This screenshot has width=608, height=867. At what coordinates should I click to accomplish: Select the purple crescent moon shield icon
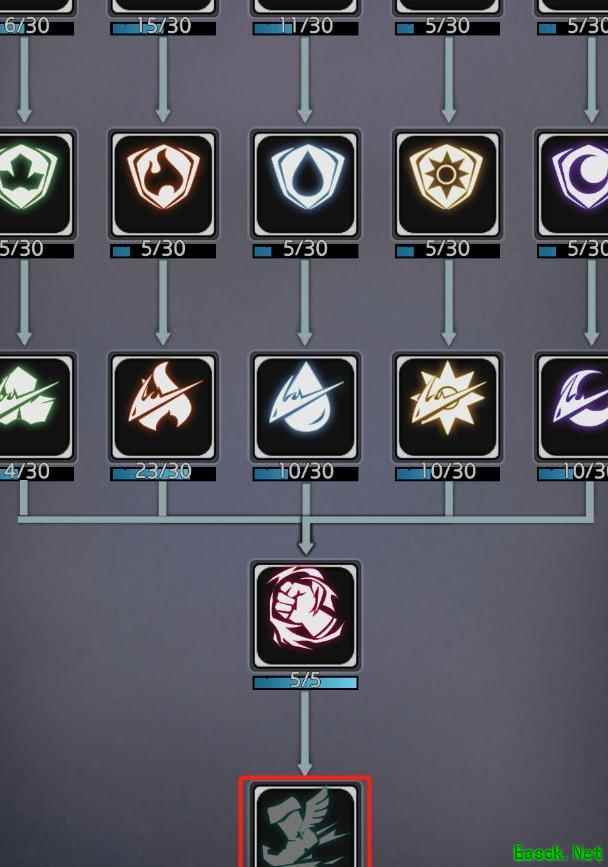(x=572, y=185)
